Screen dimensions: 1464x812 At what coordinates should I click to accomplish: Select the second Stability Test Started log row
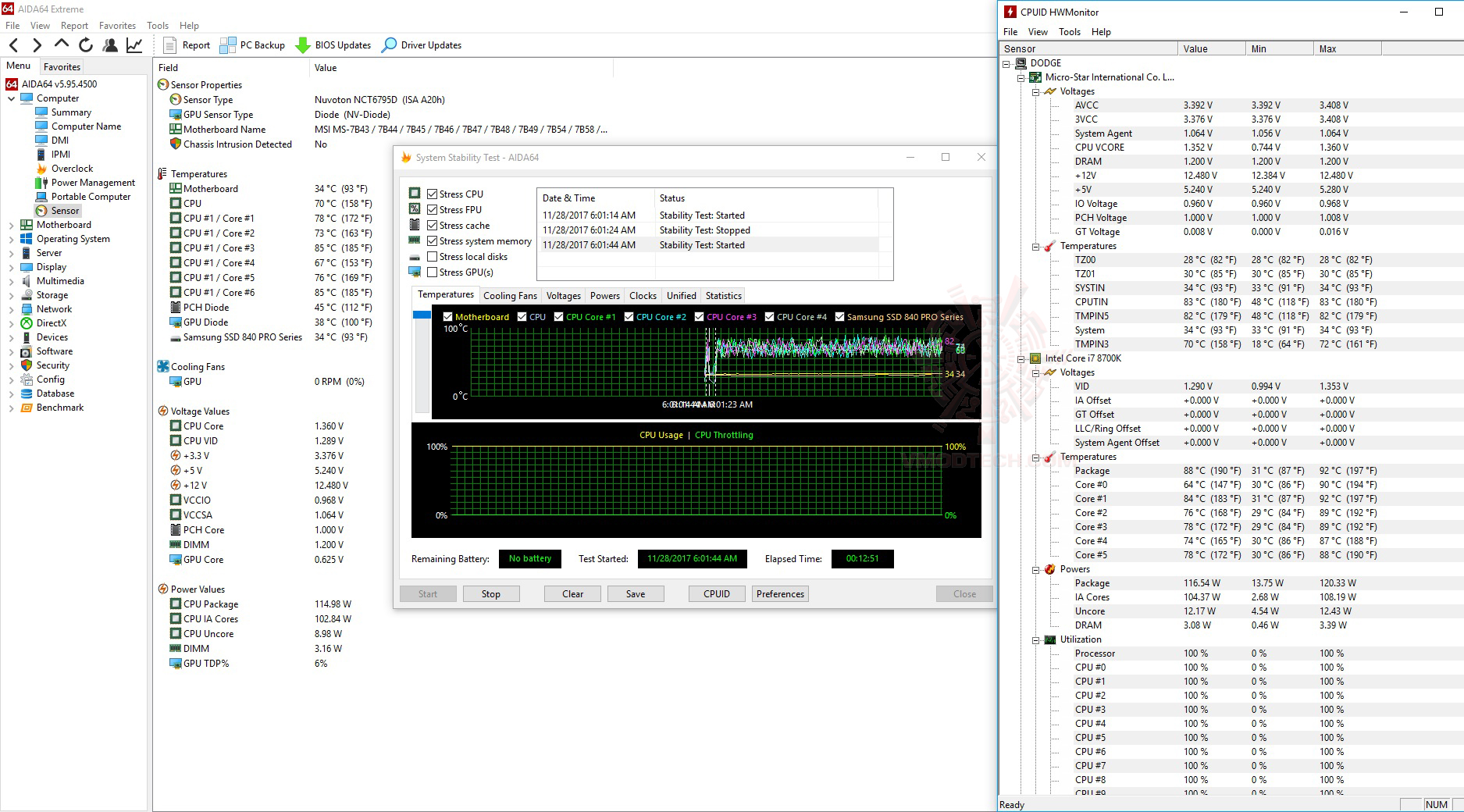pyautogui.click(x=707, y=245)
